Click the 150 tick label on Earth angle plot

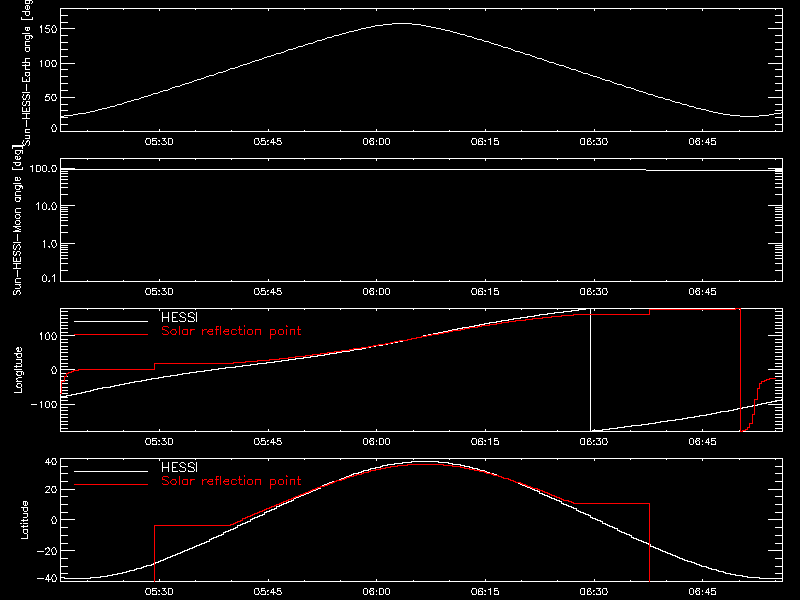(x=47, y=29)
